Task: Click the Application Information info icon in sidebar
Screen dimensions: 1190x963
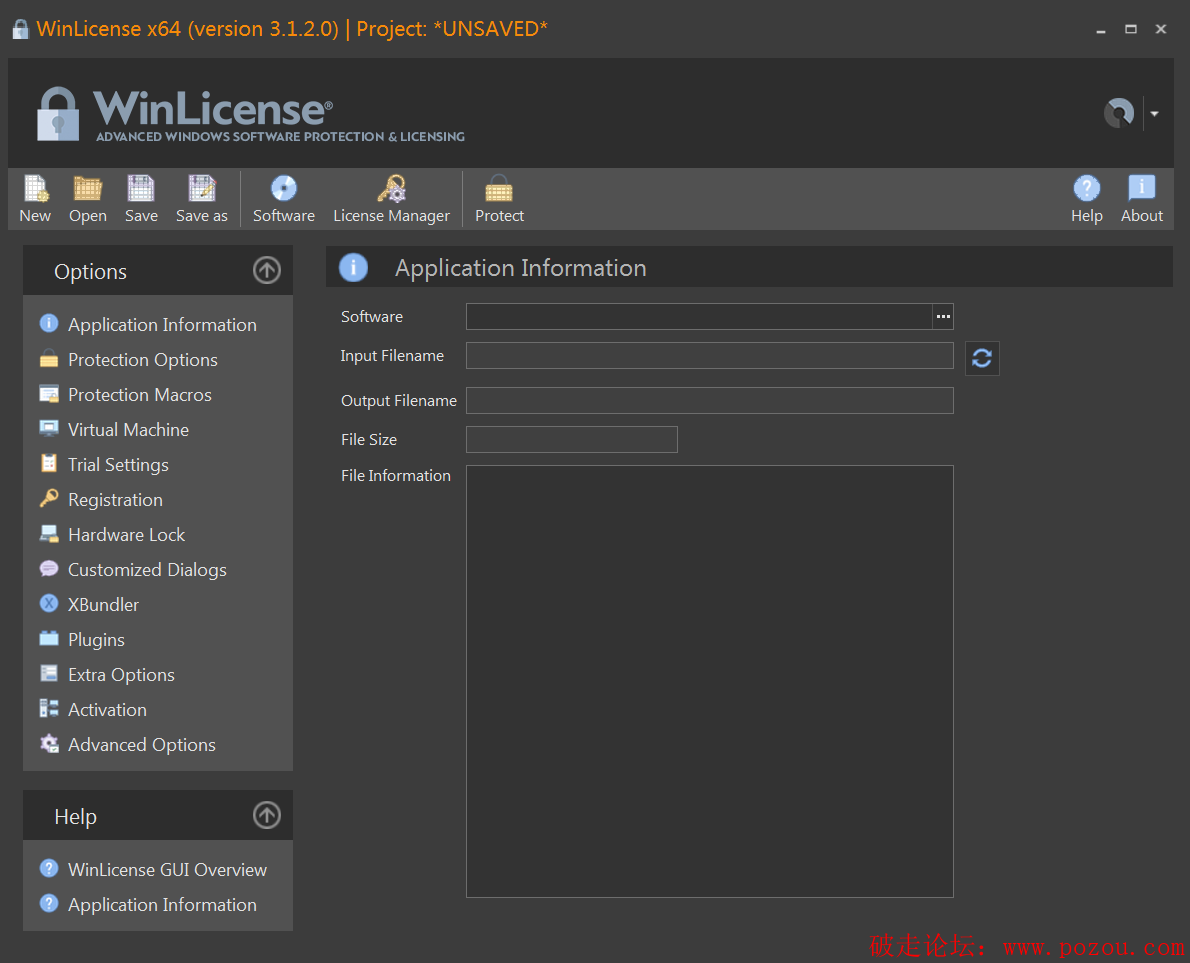Action: tap(49, 323)
